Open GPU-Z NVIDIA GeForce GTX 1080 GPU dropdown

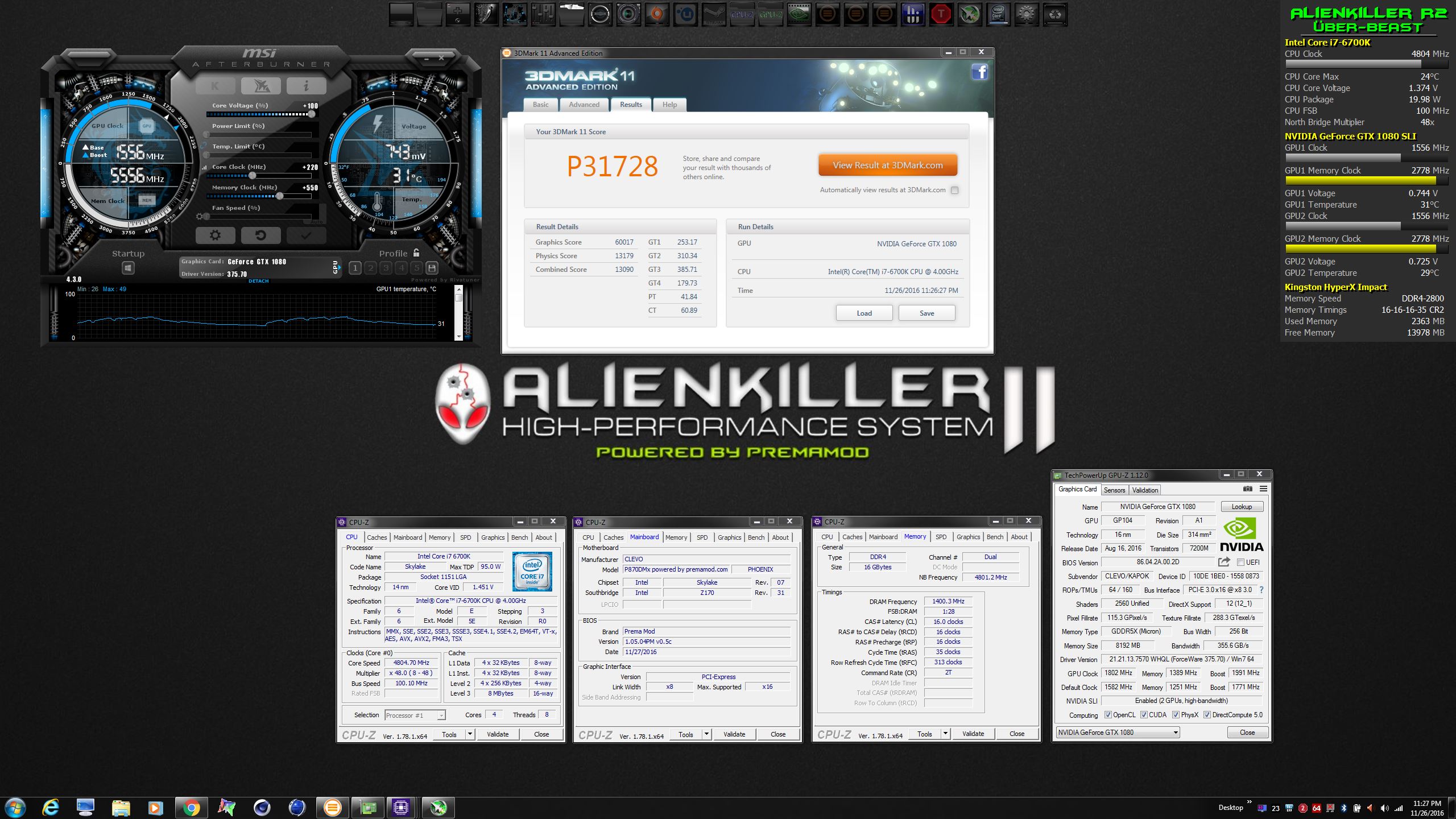tap(1118, 733)
